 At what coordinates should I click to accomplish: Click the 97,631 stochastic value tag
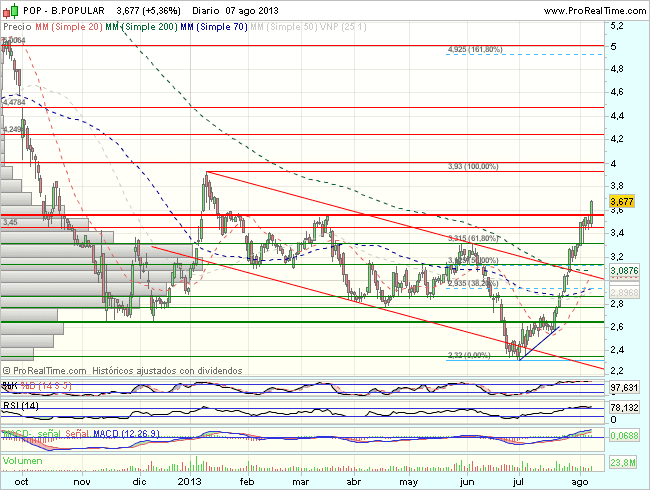pos(624,387)
